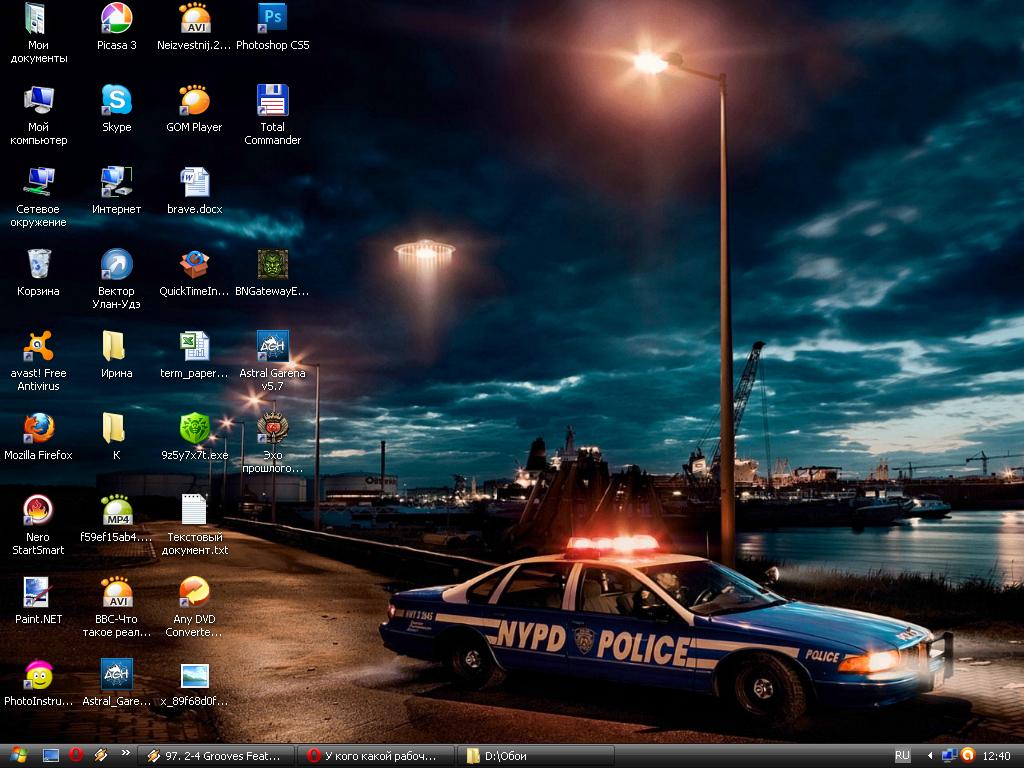Screen dimensions: 1024x768
Task: Select avast! Free Antivirus icon
Action: coord(38,347)
